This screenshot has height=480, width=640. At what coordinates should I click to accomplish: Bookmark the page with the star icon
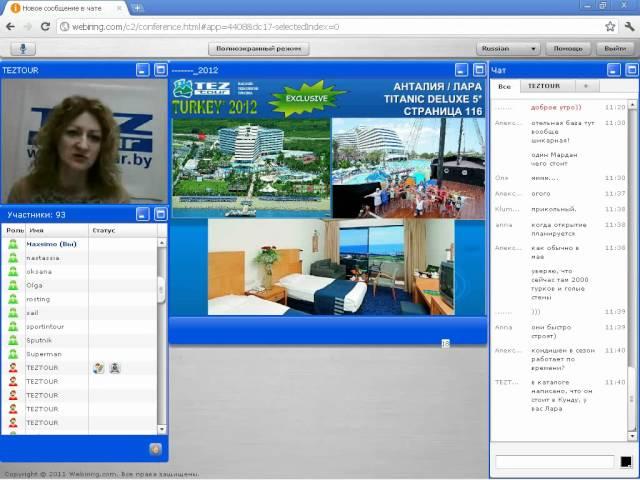[610, 27]
